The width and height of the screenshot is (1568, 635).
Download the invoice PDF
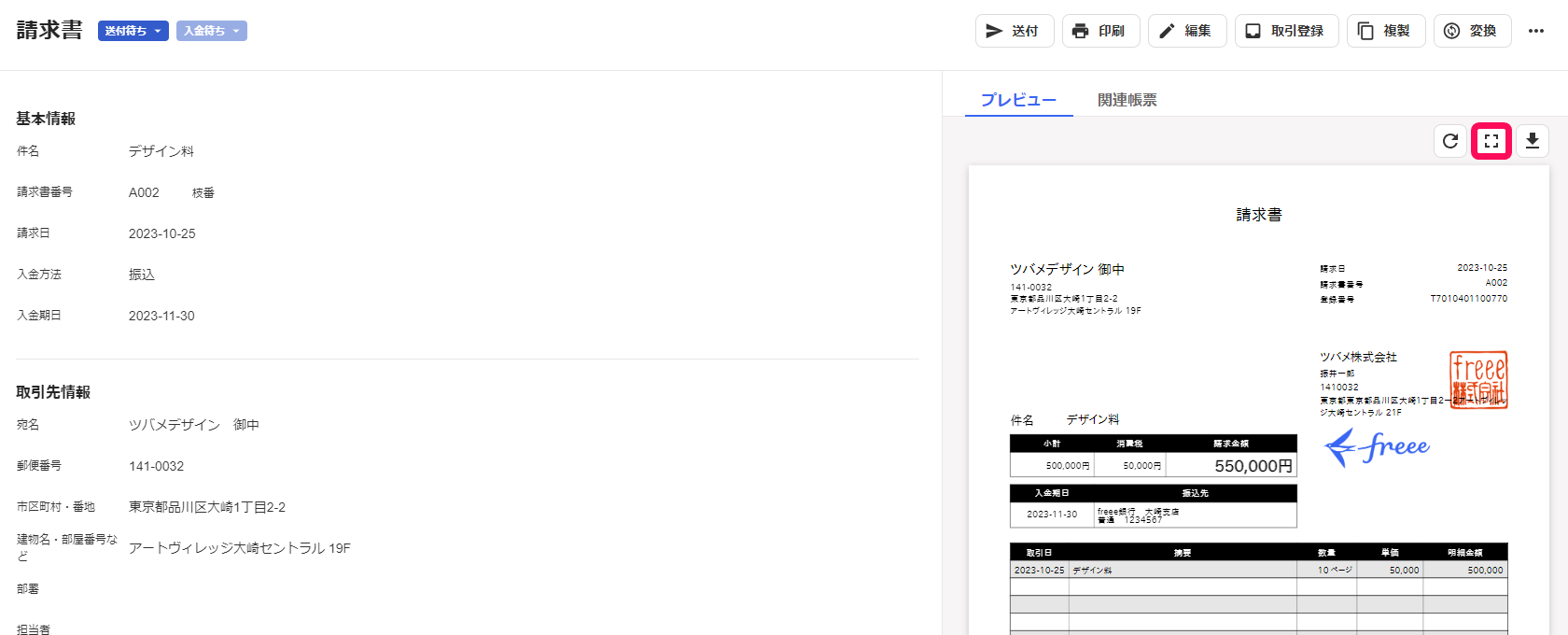click(x=1532, y=141)
